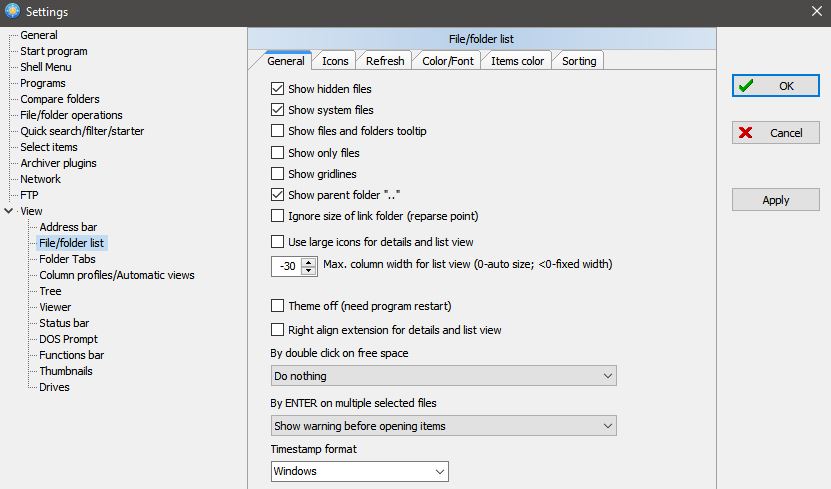This screenshot has width=831, height=489.
Task: Open the Timestamp format dropdown
Action: click(359, 471)
